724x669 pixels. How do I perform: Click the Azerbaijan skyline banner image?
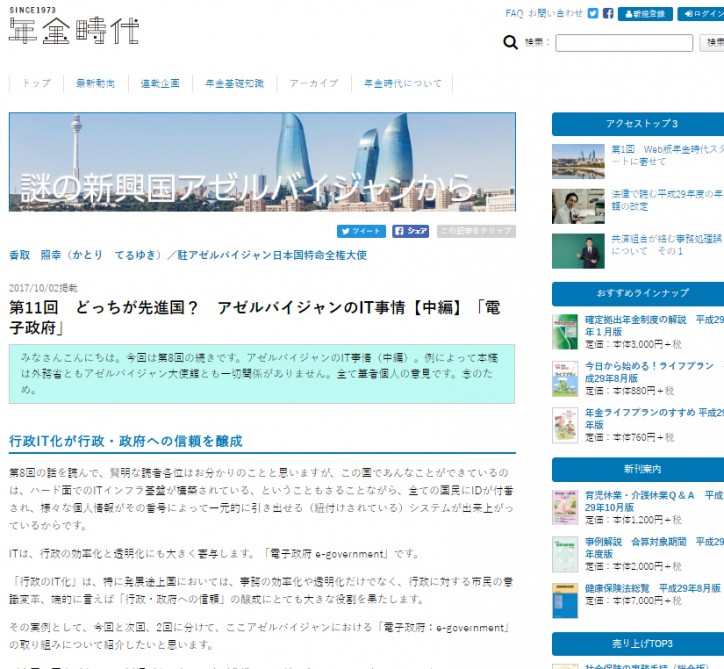[x=262, y=161]
